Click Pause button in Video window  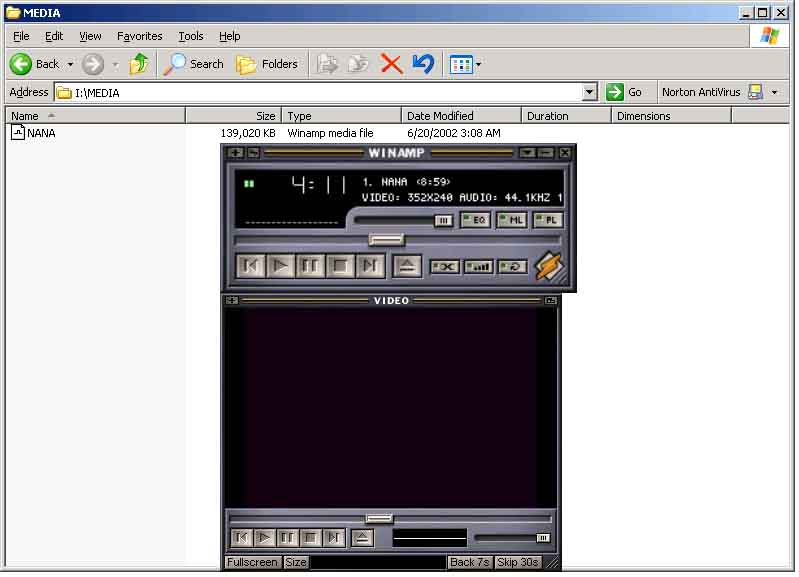pyautogui.click(x=287, y=538)
